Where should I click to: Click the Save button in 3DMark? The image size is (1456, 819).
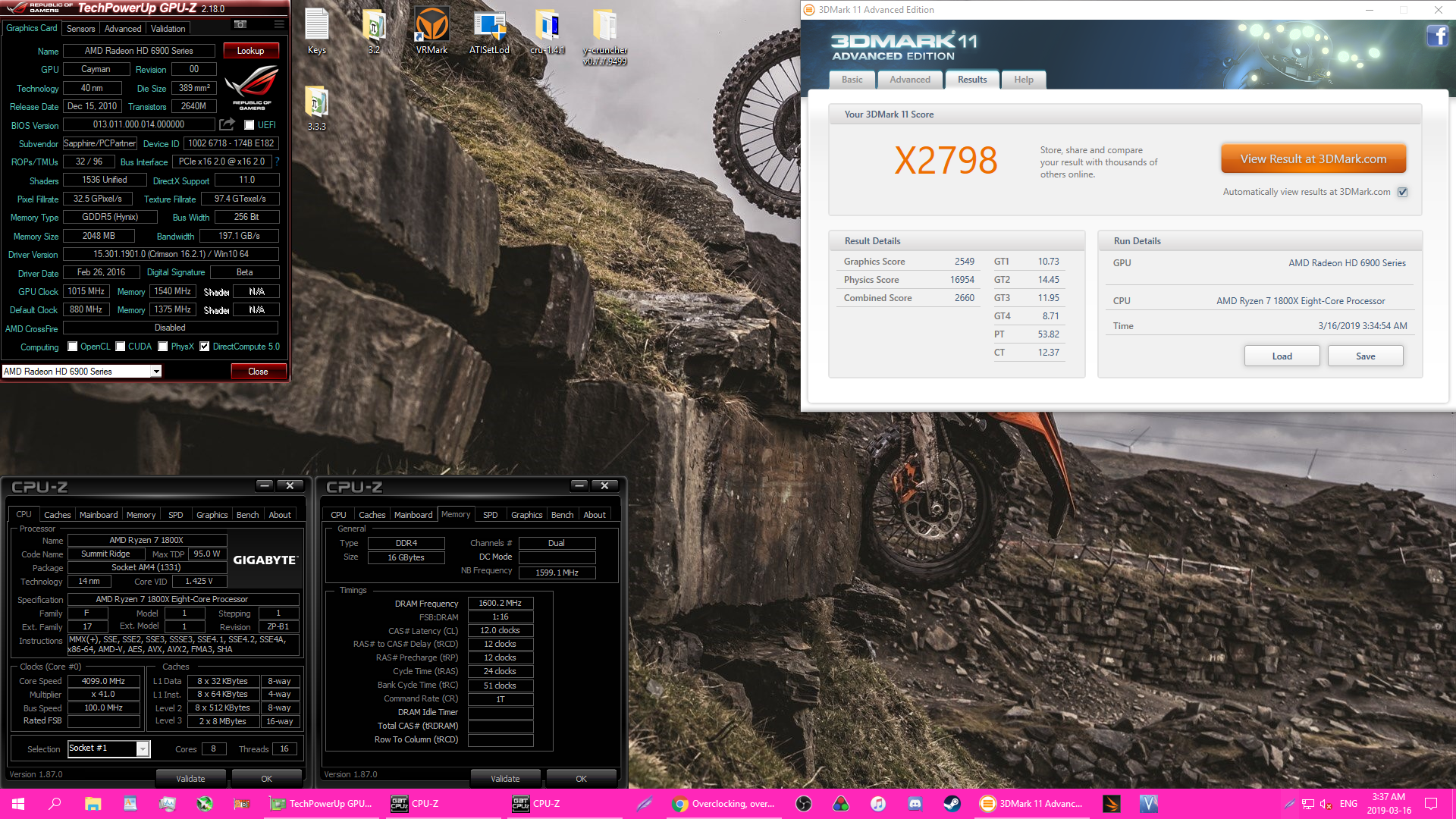1366,356
